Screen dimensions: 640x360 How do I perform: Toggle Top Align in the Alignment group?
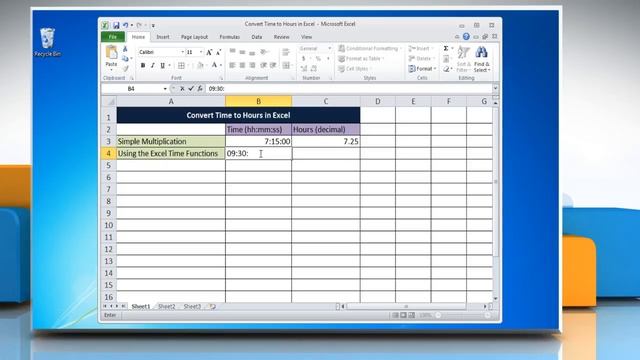pos(232,52)
